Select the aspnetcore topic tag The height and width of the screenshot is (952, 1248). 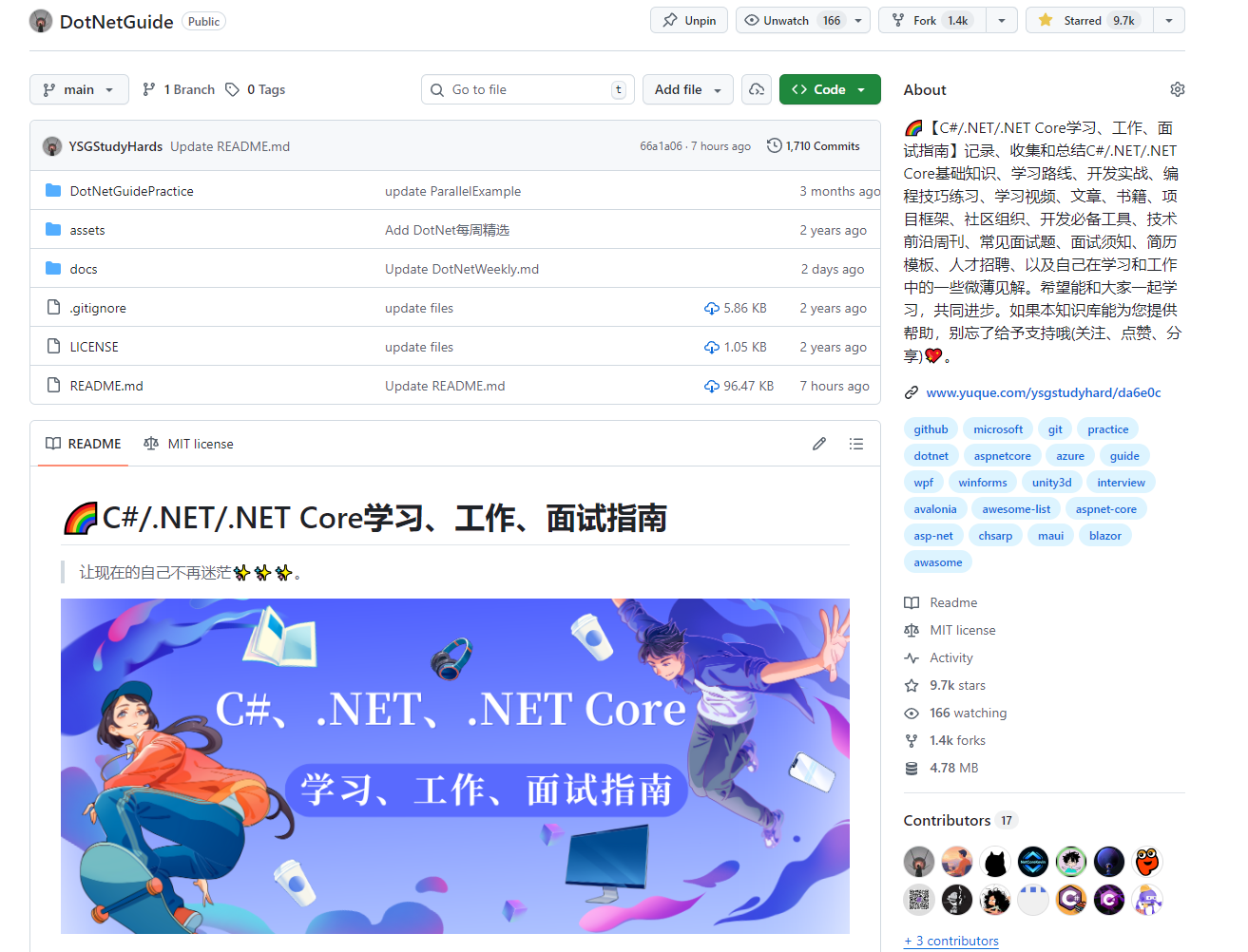(1003, 456)
